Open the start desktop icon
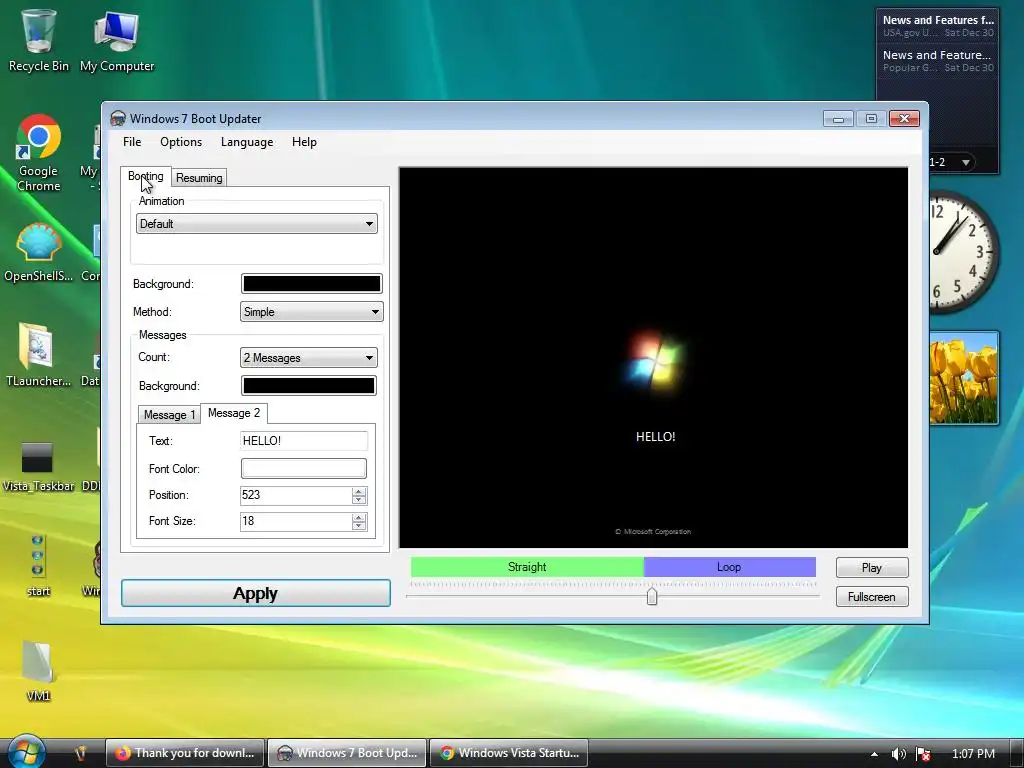The height and width of the screenshot is (768, 1024). (x=38, y=566)
